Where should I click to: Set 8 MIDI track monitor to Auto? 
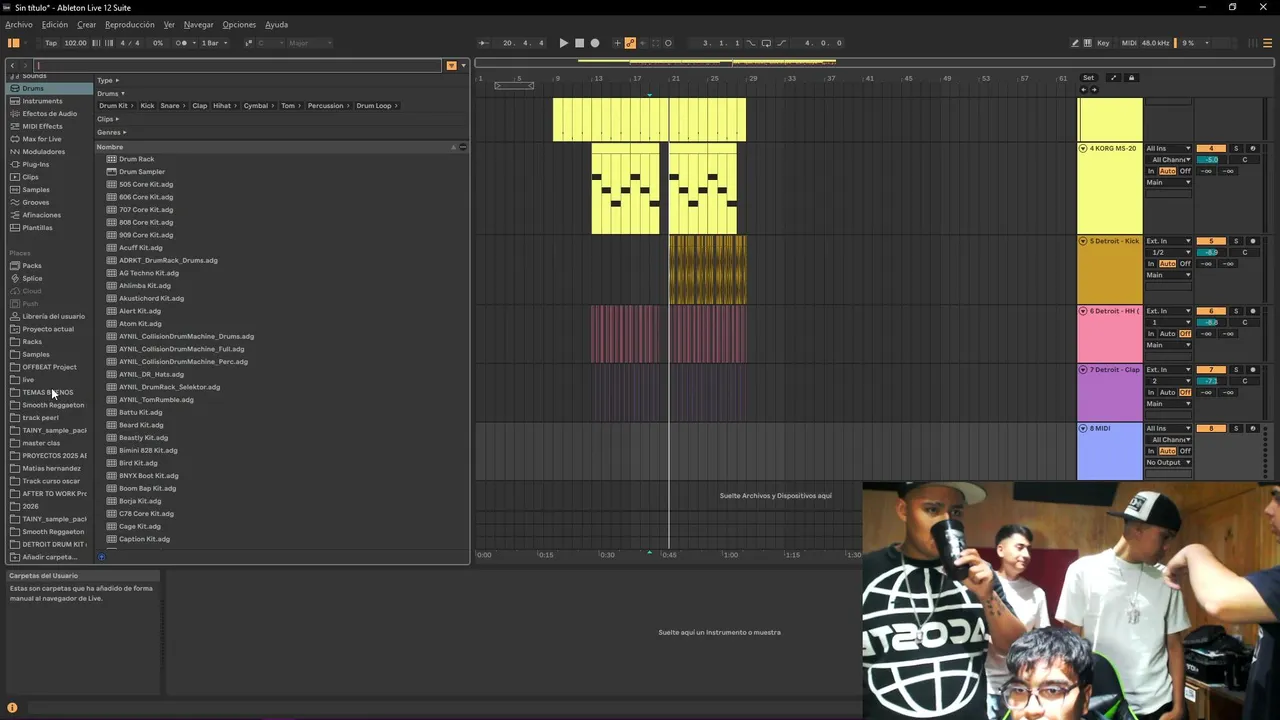(1167, 451)
